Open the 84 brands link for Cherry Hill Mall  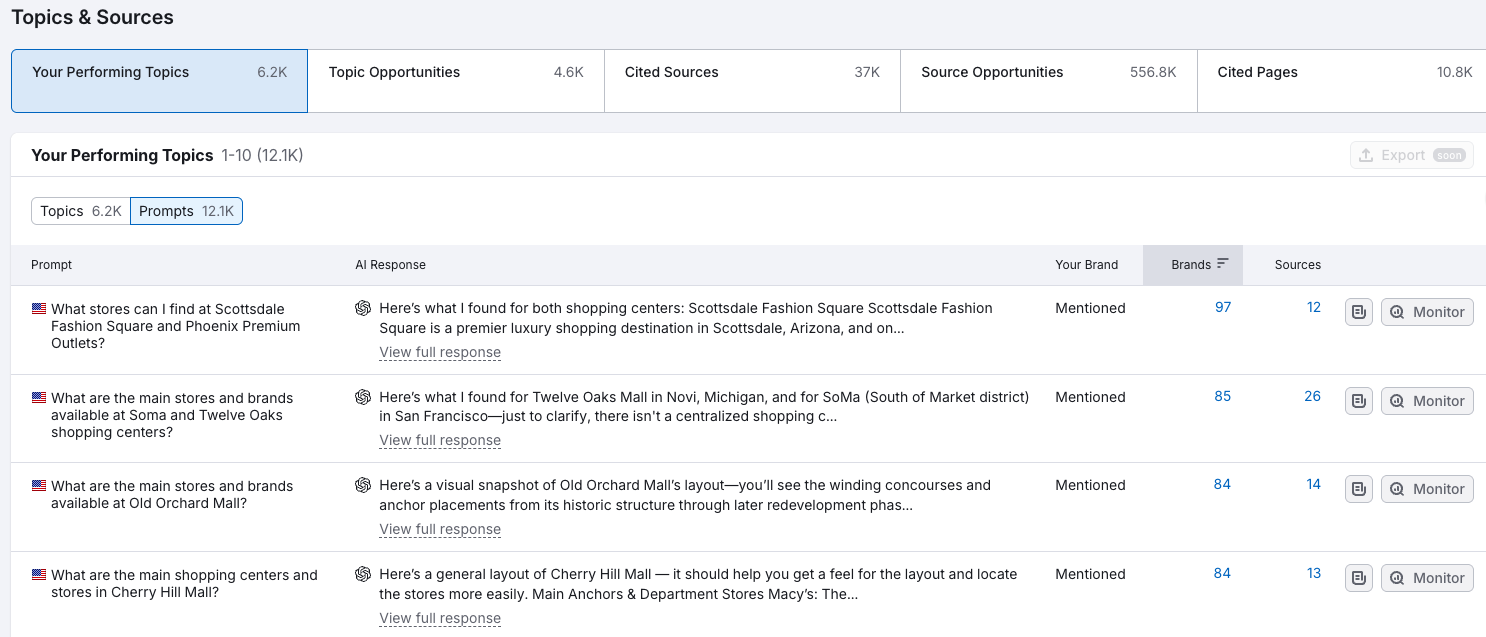pyautogui.click(x=1222, y=573)
